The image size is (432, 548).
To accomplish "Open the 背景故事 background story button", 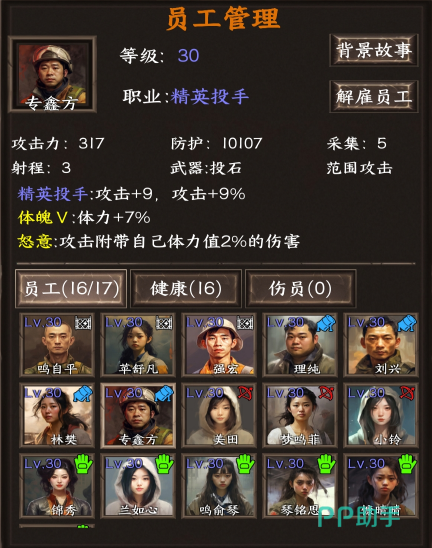I will [374, 50].
